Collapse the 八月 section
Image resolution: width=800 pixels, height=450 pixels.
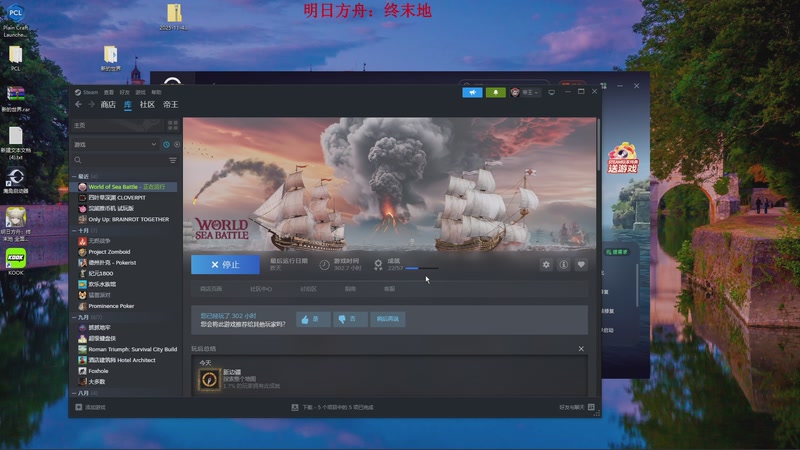pos(74,393)
